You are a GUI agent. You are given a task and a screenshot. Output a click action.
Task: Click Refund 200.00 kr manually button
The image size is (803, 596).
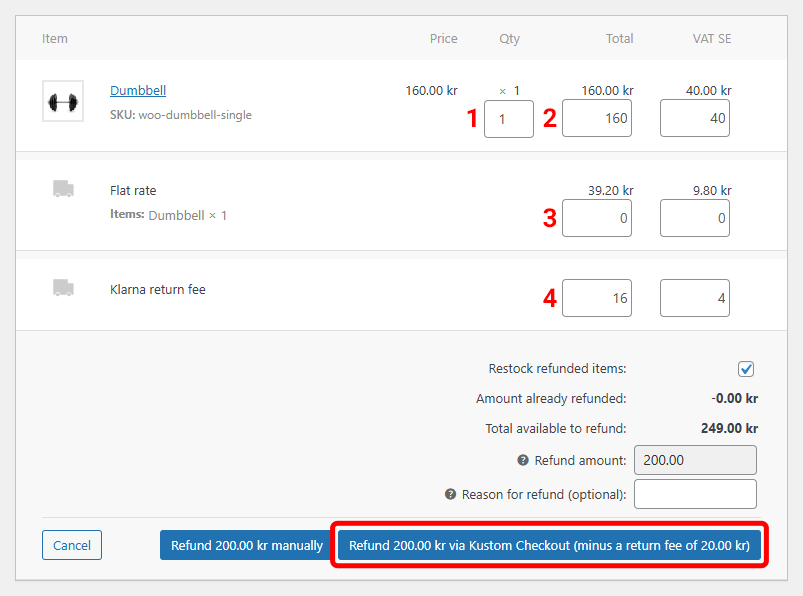pos(246,546)
